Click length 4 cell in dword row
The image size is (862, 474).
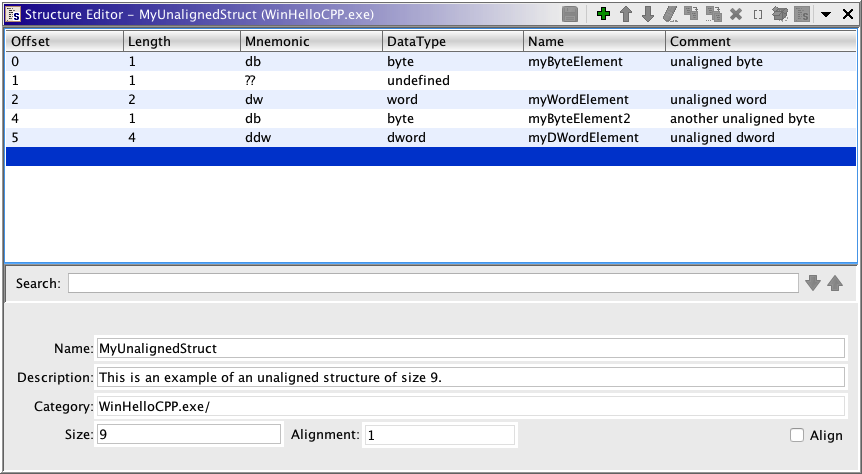[181, 137]
